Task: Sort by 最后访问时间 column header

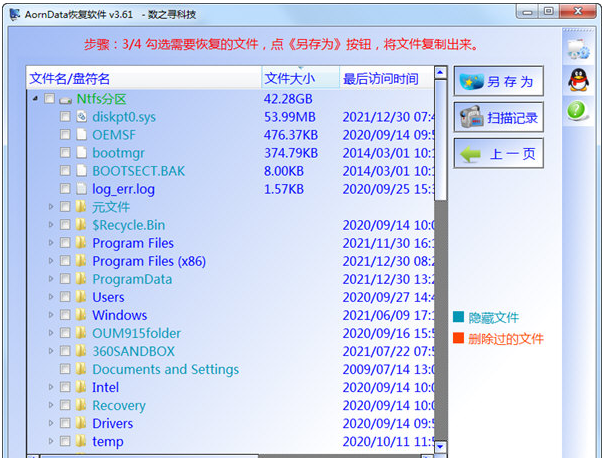Action: 386,78
